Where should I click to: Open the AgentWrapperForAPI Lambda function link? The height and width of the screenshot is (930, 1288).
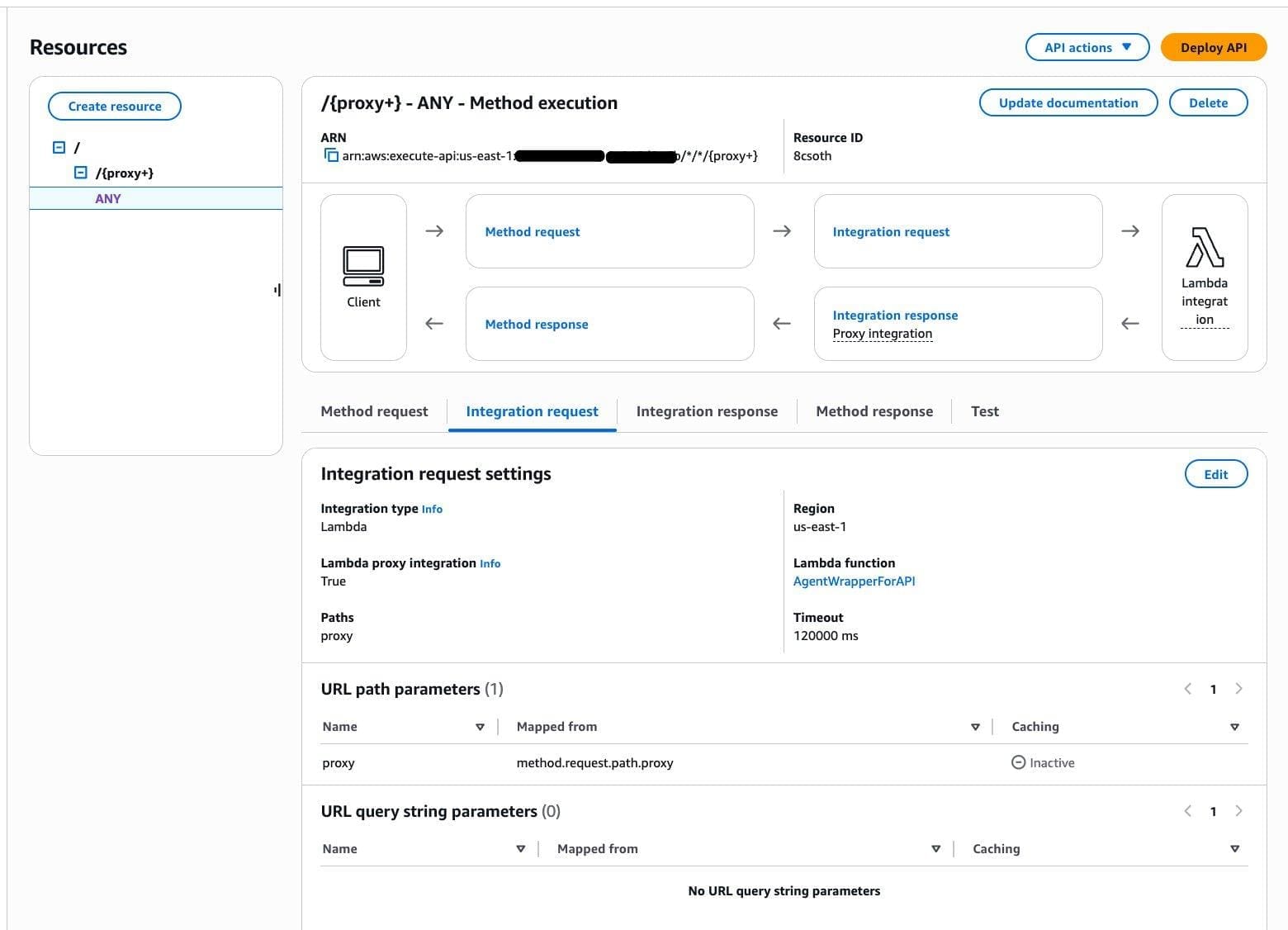pos(854,581)
